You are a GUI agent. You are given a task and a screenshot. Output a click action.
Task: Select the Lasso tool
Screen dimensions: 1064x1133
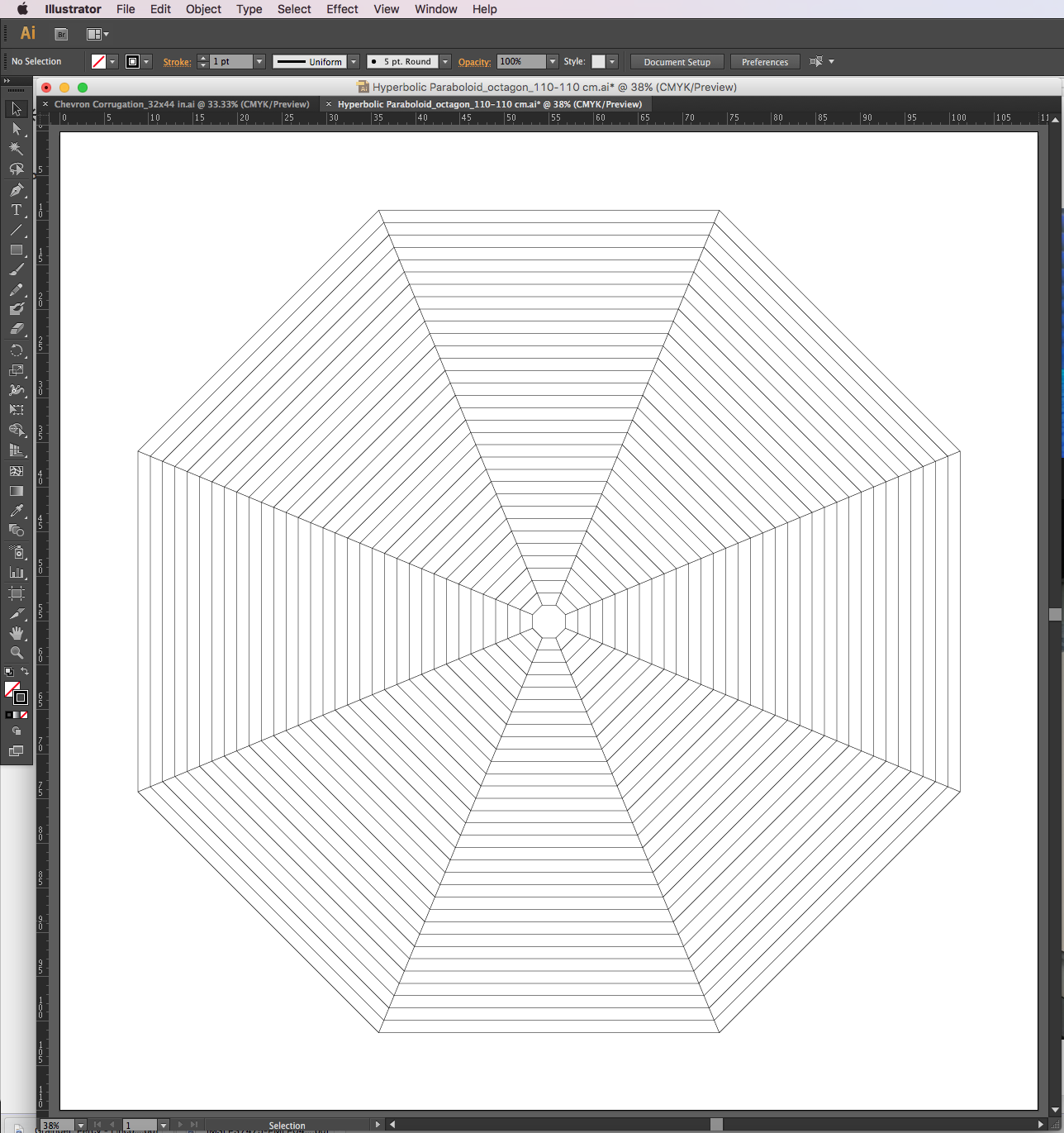tap(16, 169)
